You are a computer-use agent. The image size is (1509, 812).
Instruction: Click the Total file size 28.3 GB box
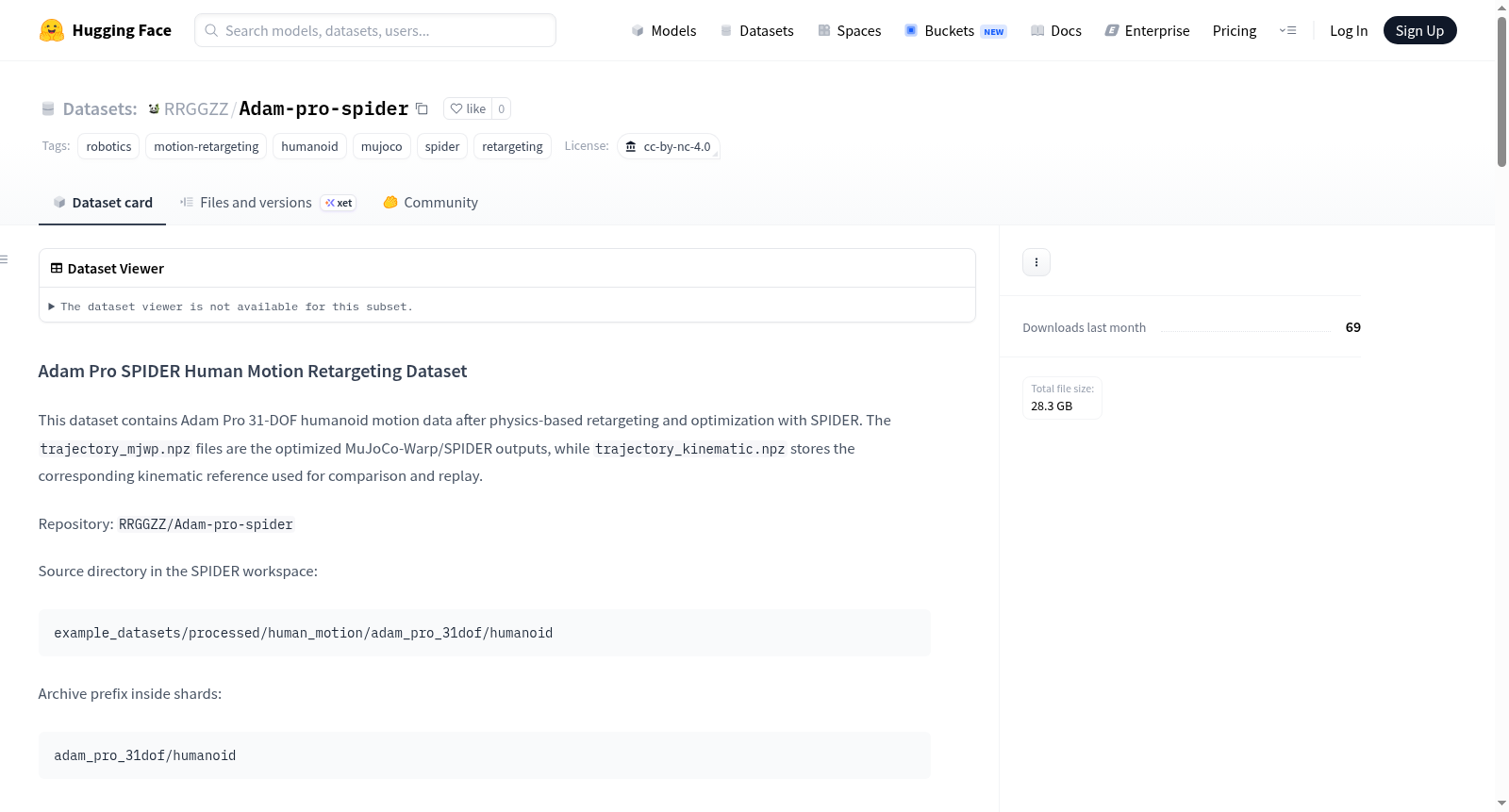(x=1062, y=398)
